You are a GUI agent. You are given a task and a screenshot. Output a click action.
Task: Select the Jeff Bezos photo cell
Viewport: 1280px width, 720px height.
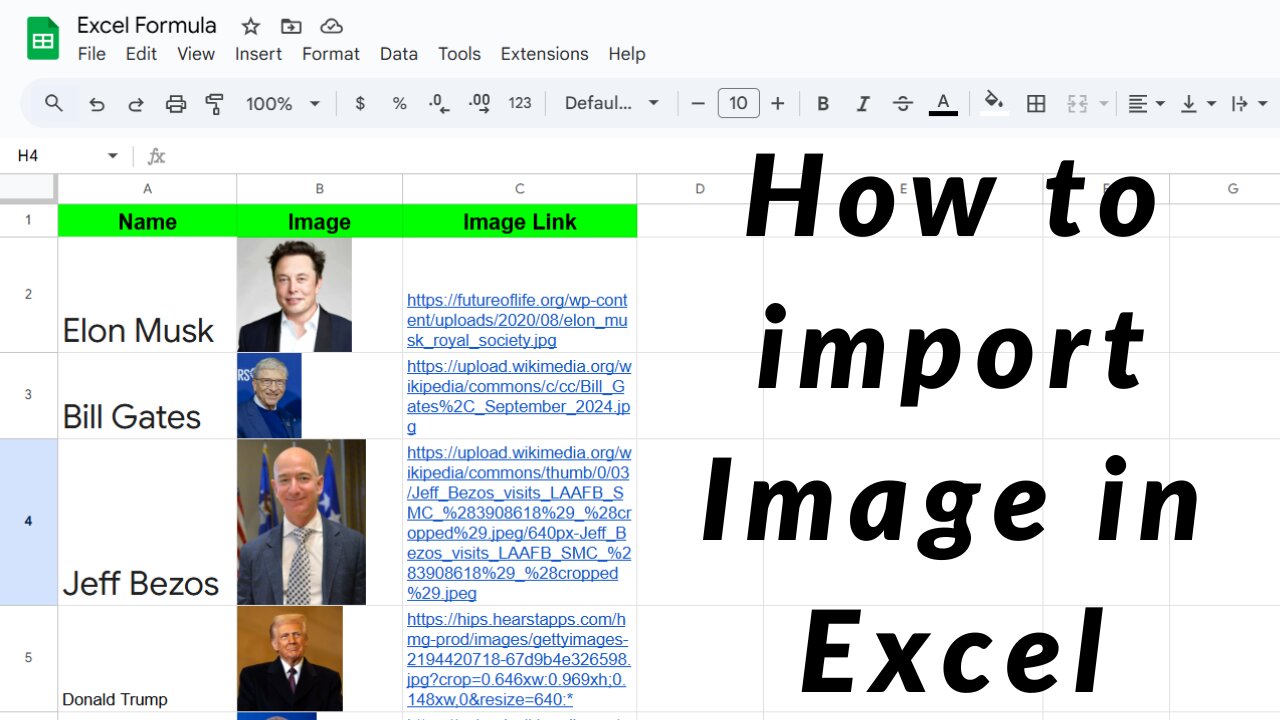click(x=319, y=522)
